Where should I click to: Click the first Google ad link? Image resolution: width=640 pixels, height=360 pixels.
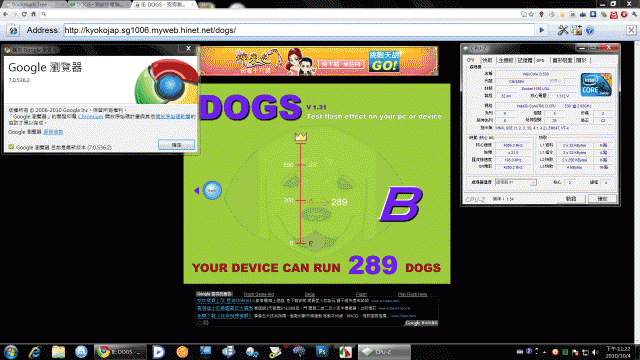pos(223,301)
